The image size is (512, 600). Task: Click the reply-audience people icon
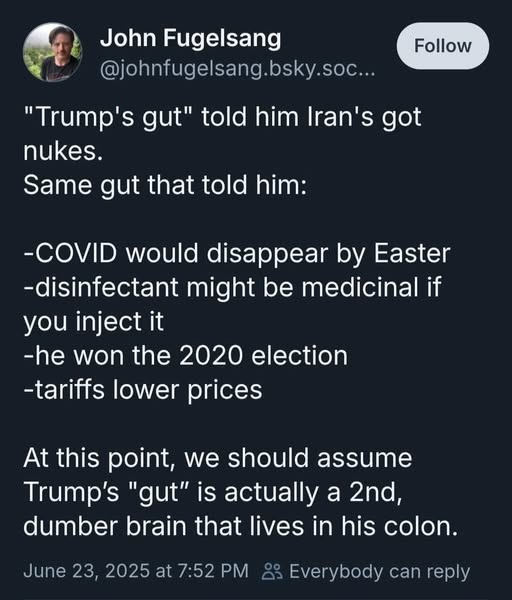click(272, 572)
